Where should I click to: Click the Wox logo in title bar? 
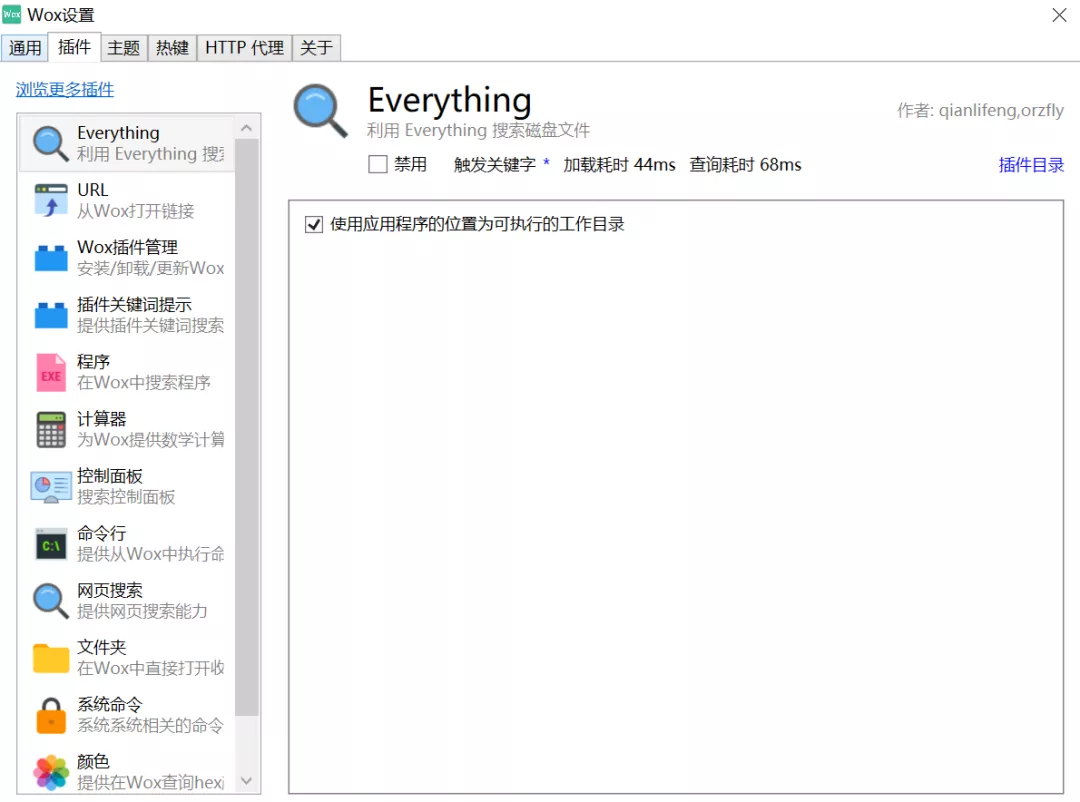click(x=12, y=14)
